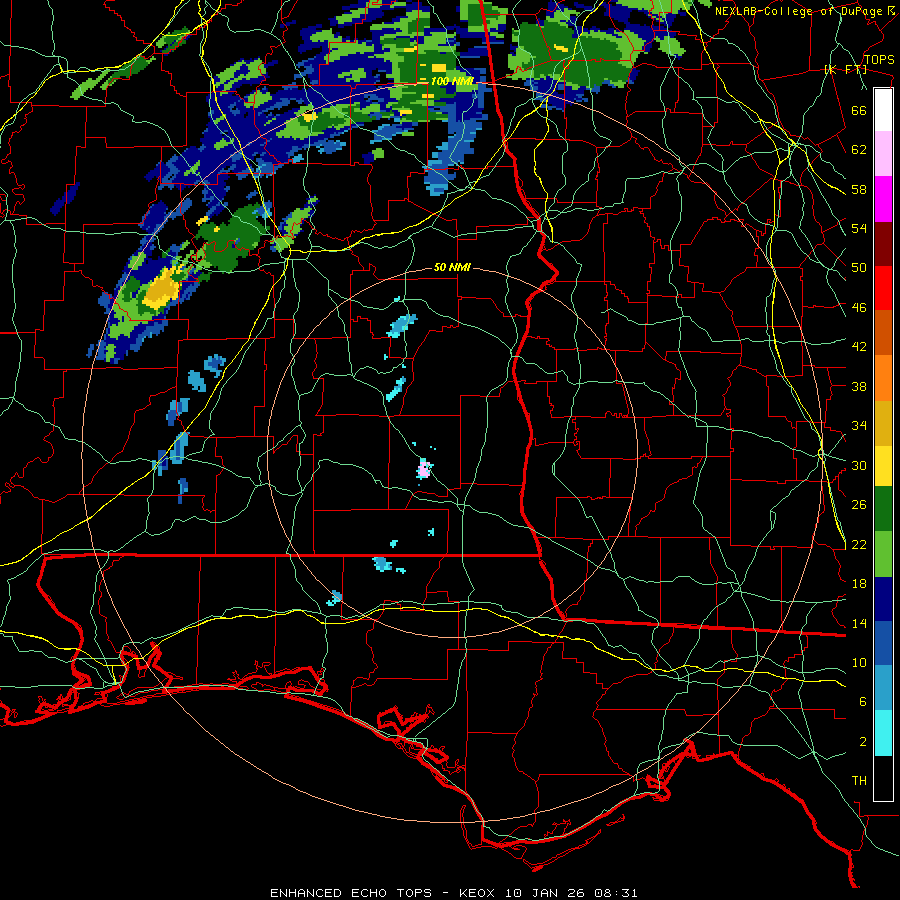Click the gold legend swatch

(x=883, y=422)
